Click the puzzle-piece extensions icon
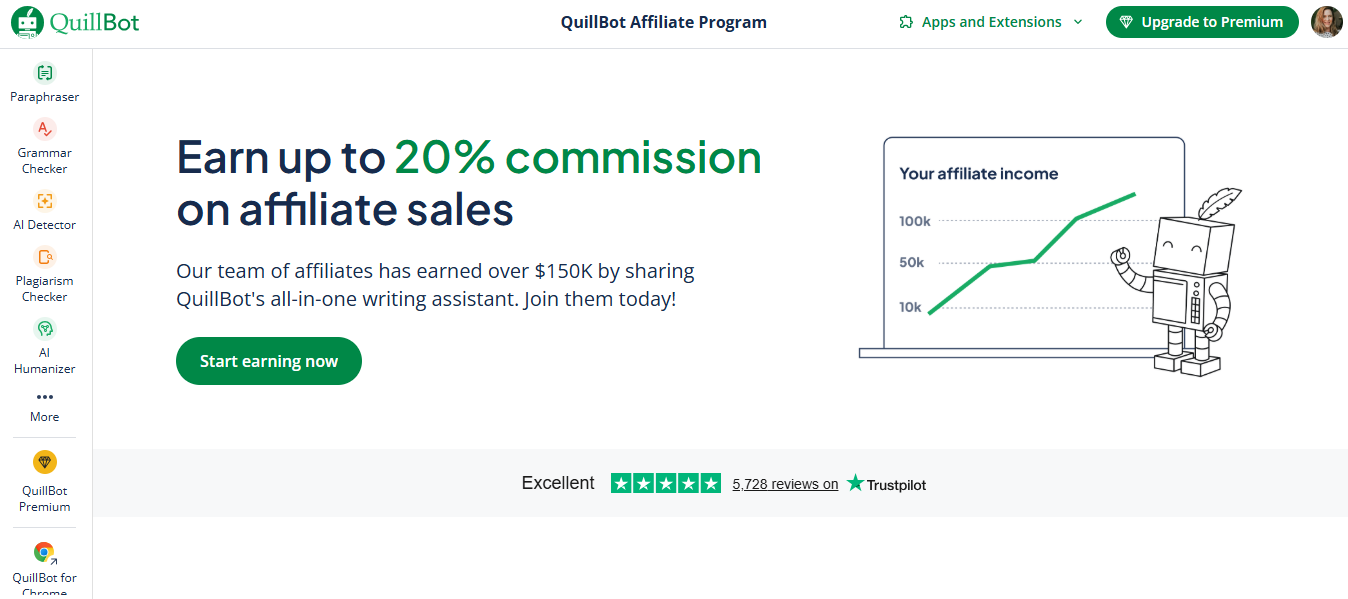Screen dimensions: 1348x599 point(906,22)
